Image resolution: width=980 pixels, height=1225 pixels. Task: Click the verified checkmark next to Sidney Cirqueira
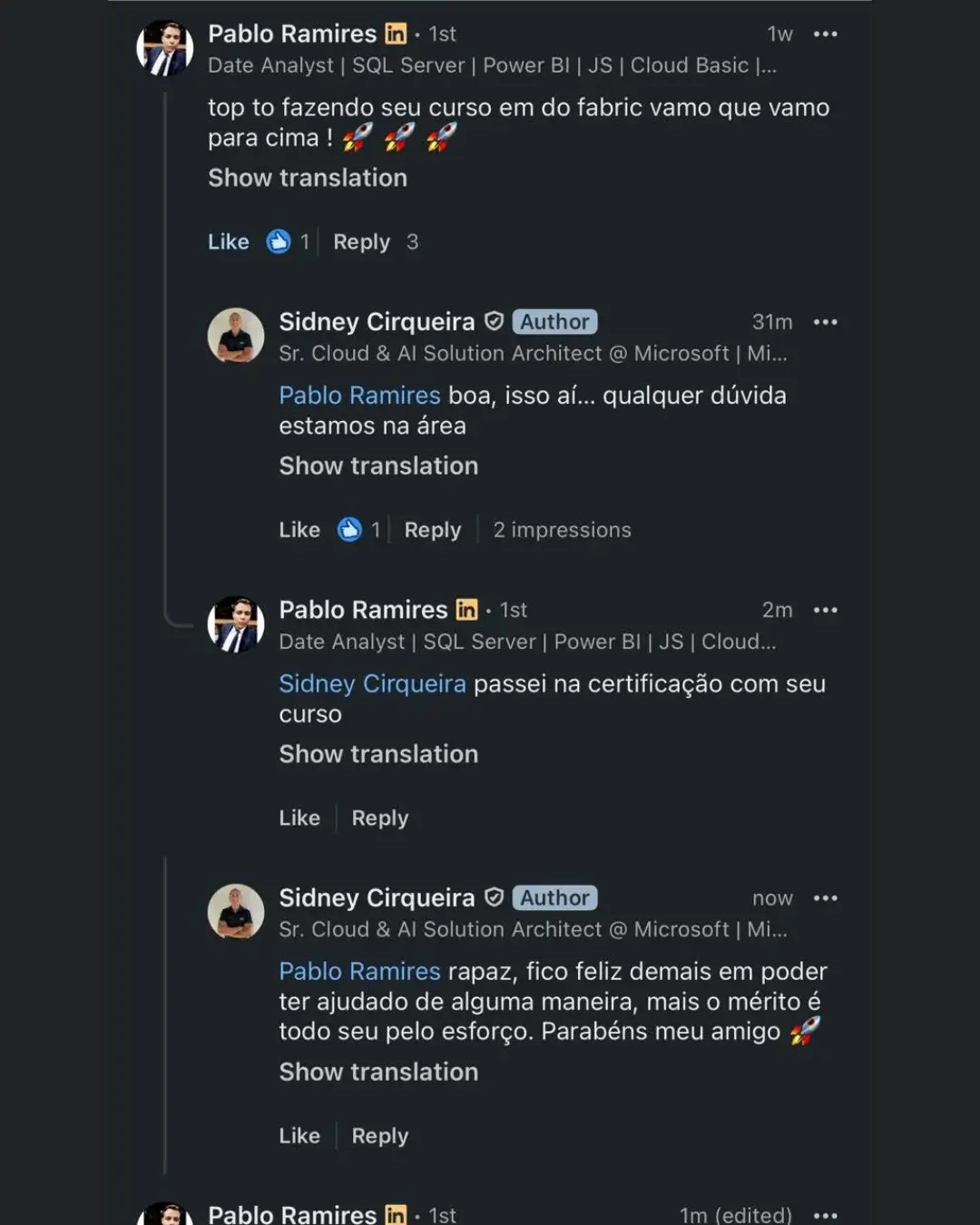494,321
